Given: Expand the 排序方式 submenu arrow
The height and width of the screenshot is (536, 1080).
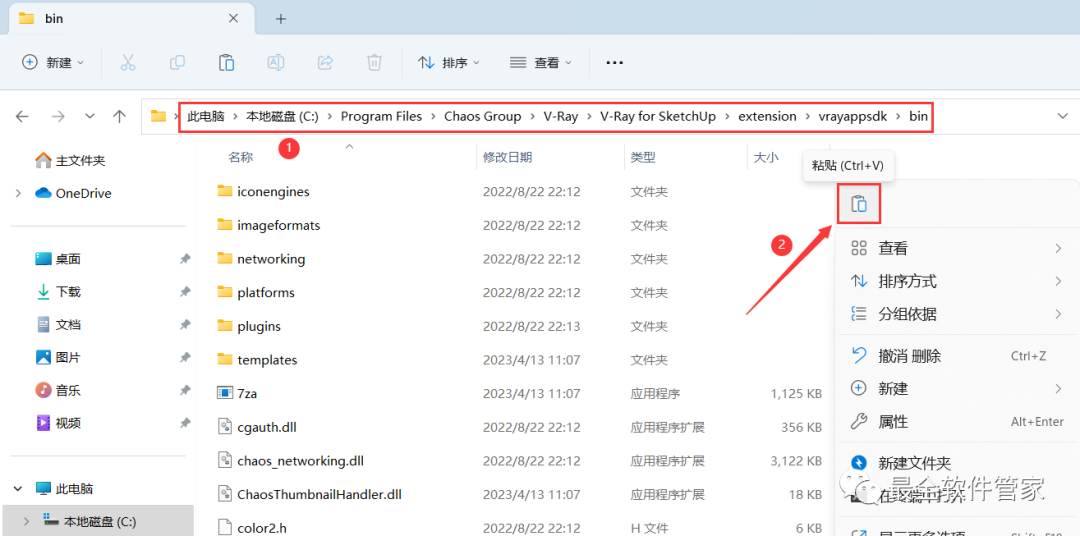Looking at the screenshot, I should [x=1058, y=281].
